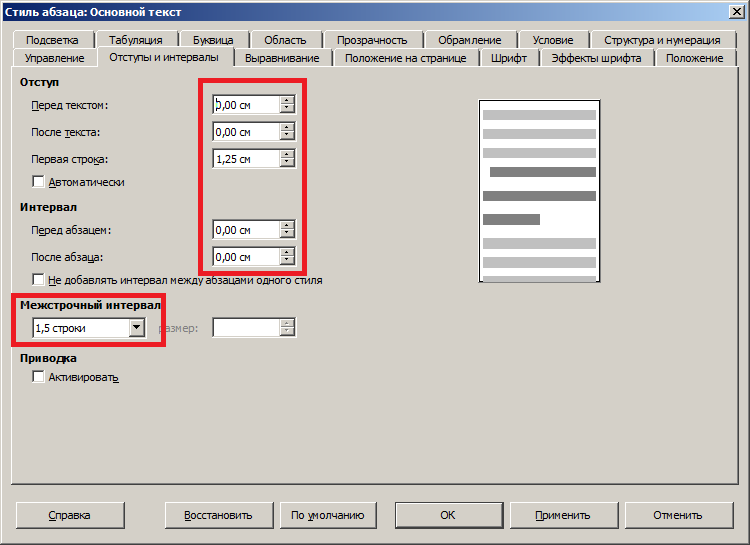The width and height of the screenshot is (750, 545).
Task: Increase the 'Перед текстом' indent value
Action: [x=288, y=100]
